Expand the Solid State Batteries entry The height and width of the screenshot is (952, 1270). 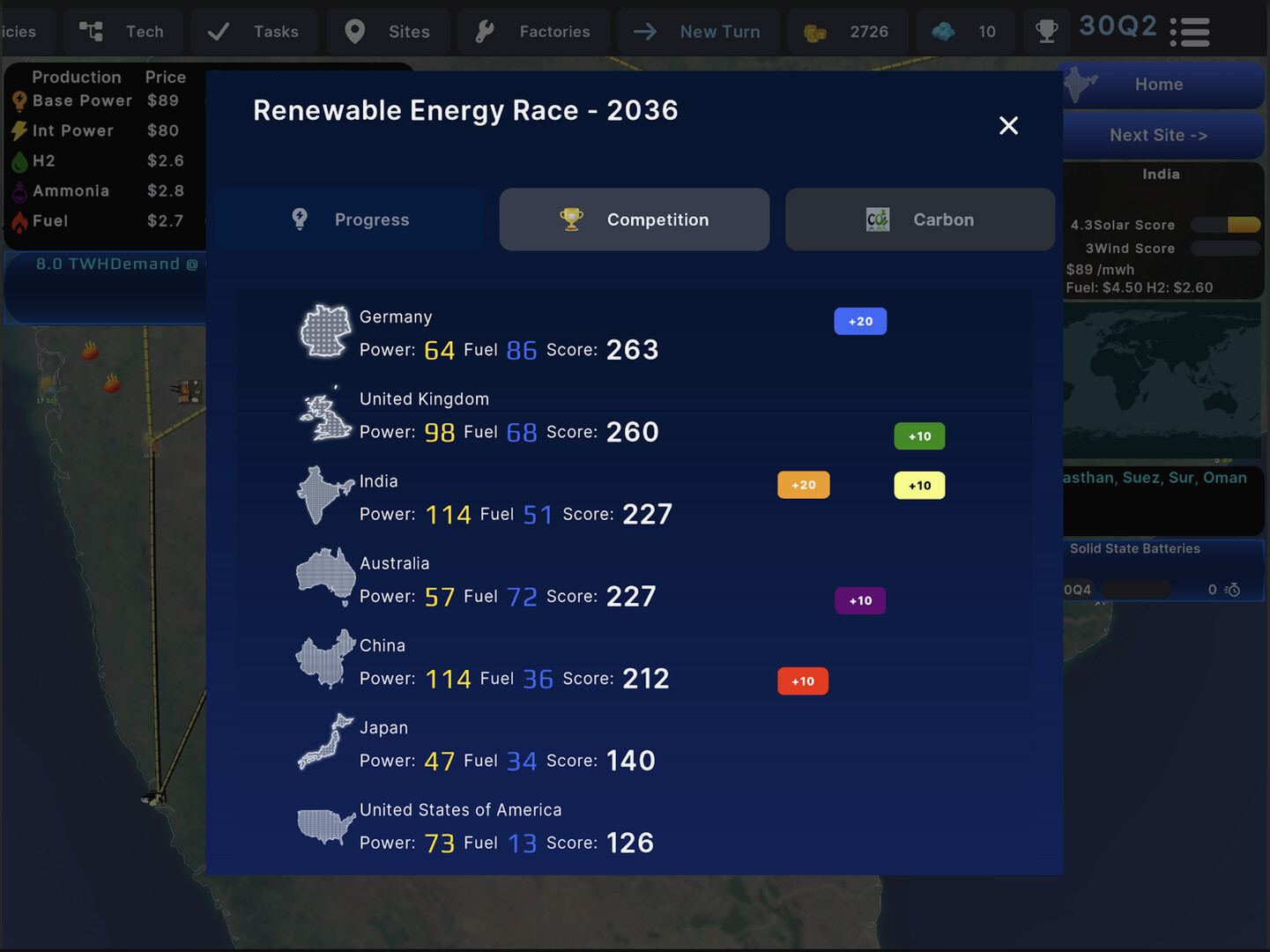1136,548
